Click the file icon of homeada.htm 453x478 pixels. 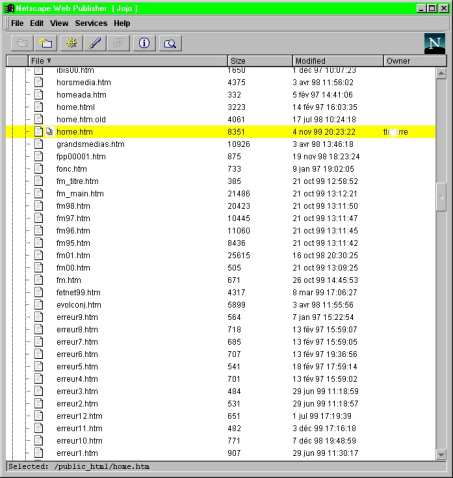click(x=39, y=94)
